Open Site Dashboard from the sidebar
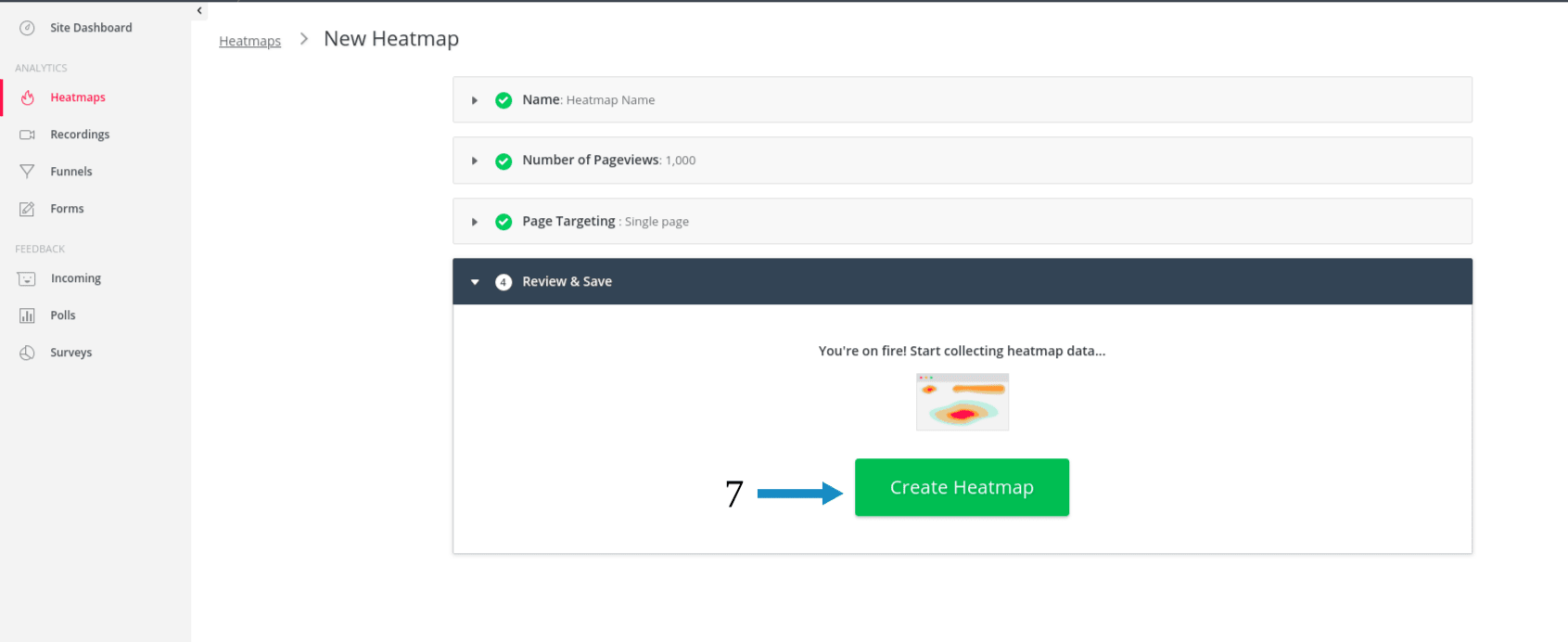 click(x=91, y=28)
